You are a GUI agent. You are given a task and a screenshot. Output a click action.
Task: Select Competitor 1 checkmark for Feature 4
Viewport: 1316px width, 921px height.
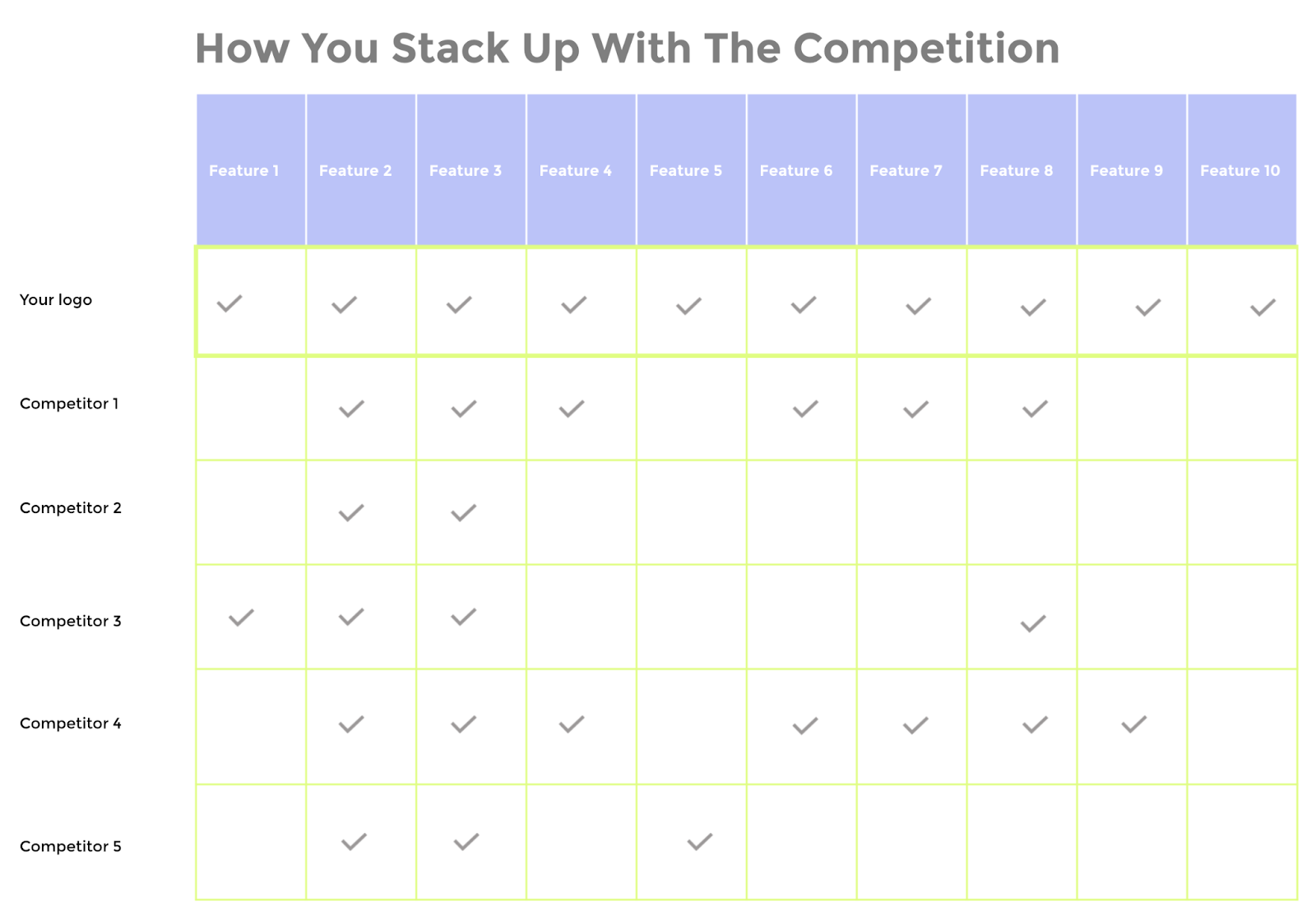(572, 409)
